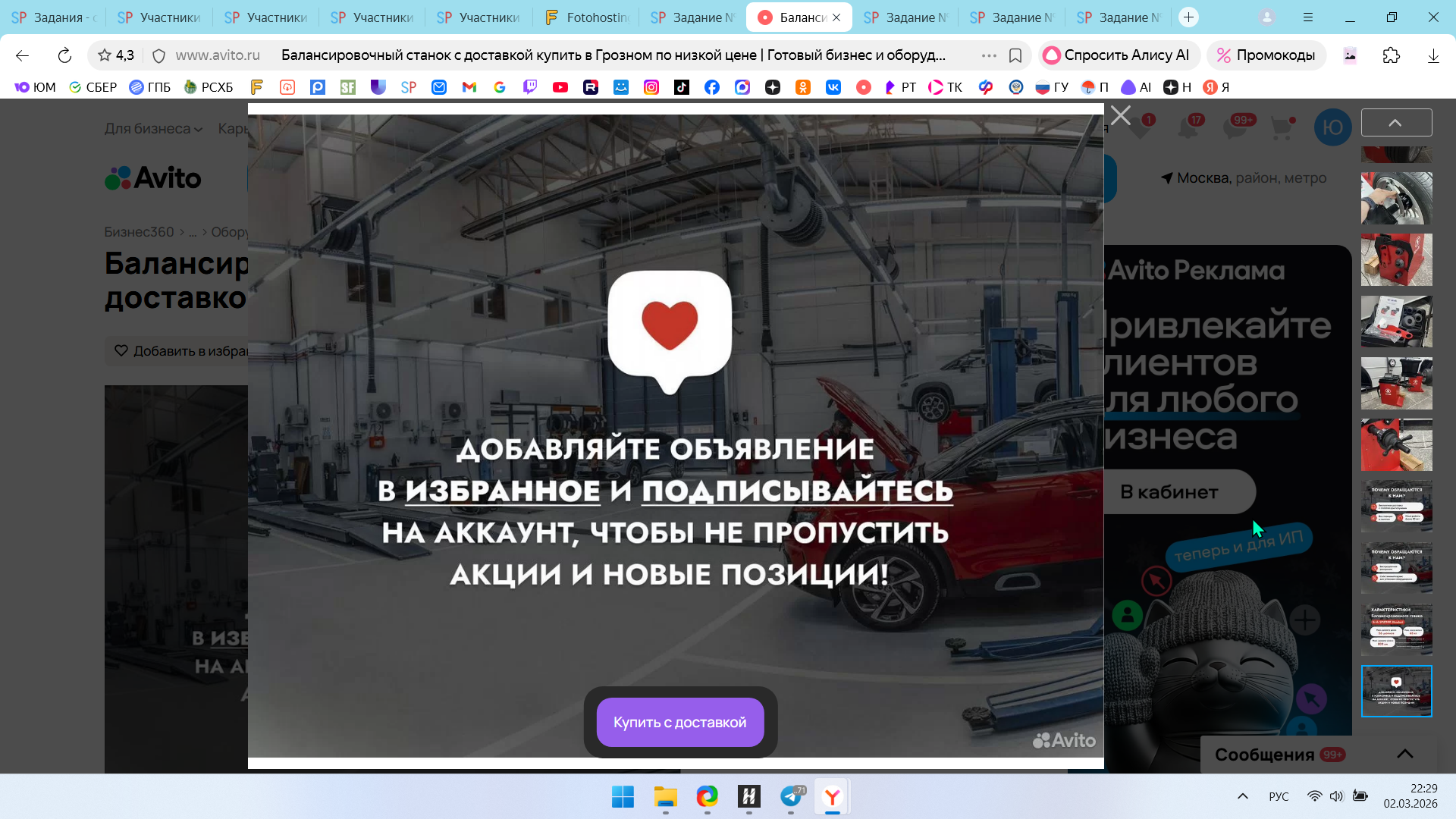The width and height of the screenshot is (1456, 819).
Task: Open the YouTube bookmark icon
Action: pos(560,87)
